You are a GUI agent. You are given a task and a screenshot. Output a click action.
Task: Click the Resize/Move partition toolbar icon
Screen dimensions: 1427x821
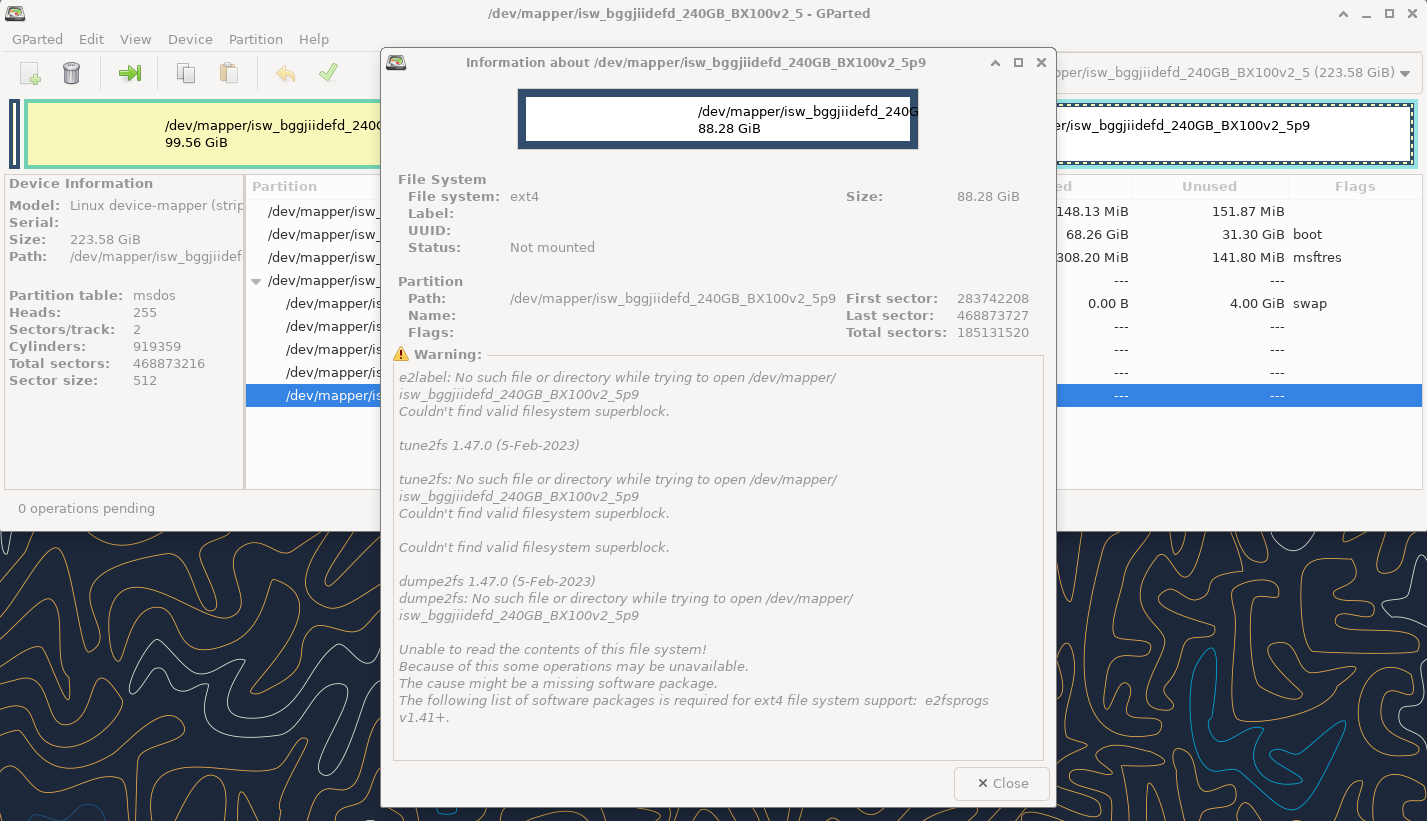130,73
